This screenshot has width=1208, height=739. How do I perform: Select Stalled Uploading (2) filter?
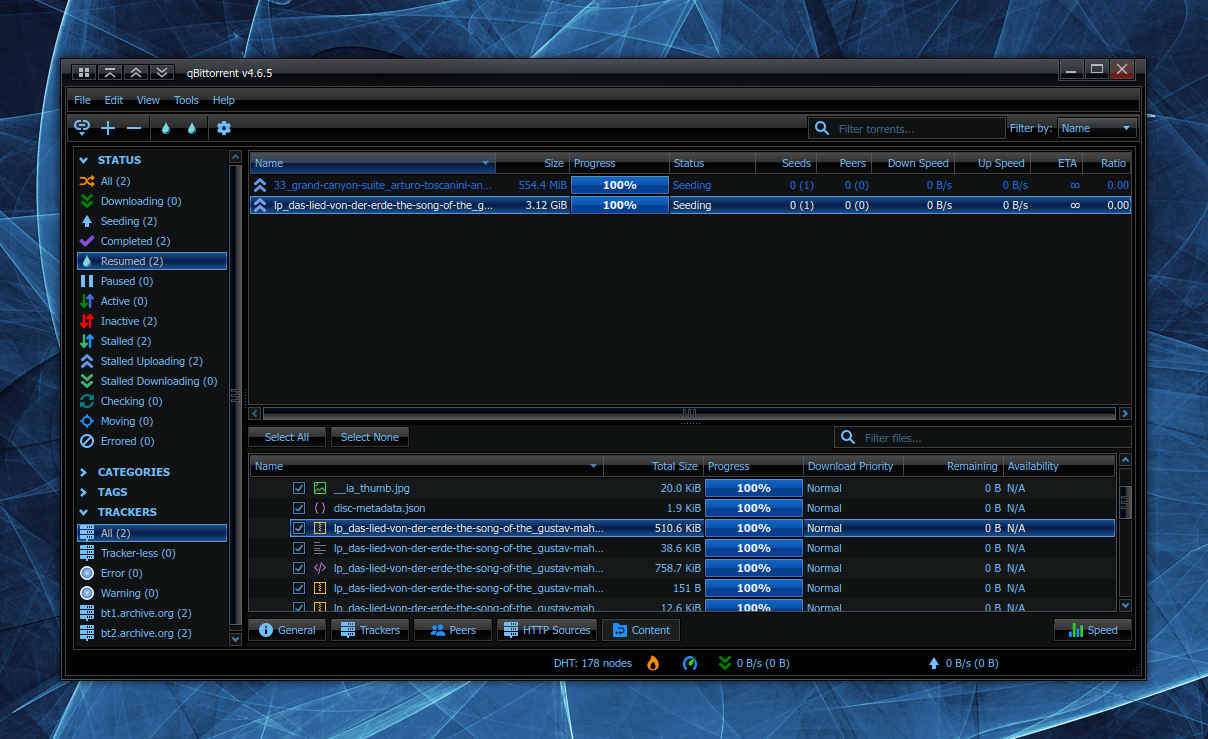152,361
